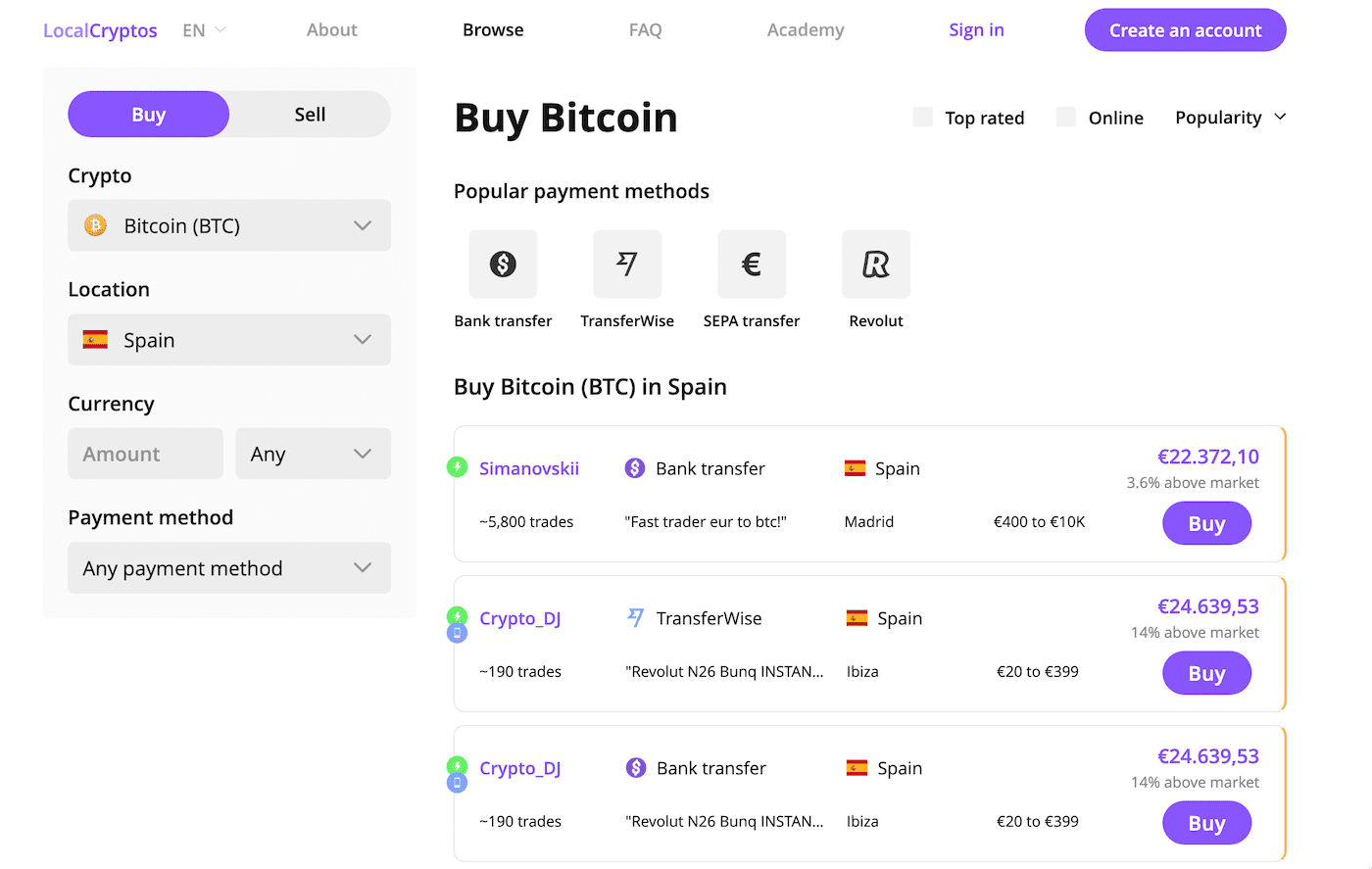Screen dimensions: 1372x869
Task: Buy from Simanovskii at €22.372,10
Action: coord(1206,523)
